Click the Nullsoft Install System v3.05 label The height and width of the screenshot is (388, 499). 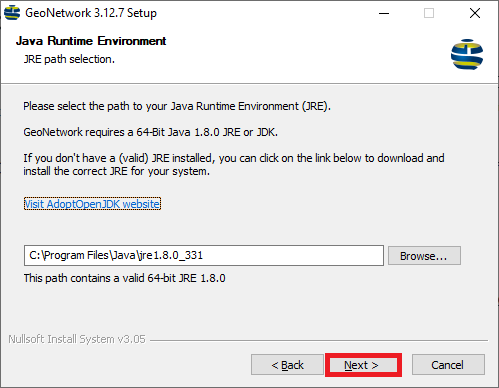(x=77, y=339)
